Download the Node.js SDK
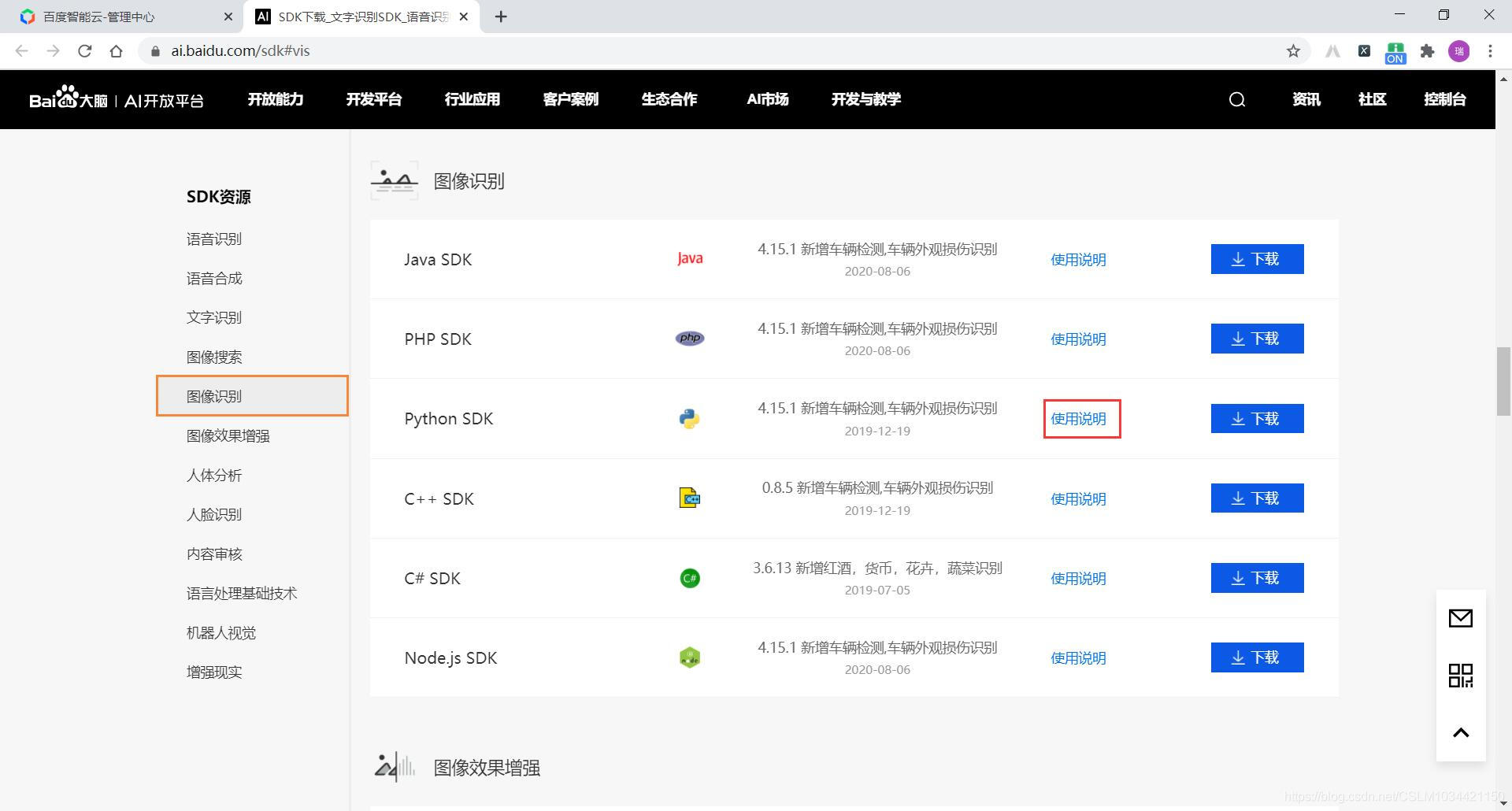 (1257, 657)
